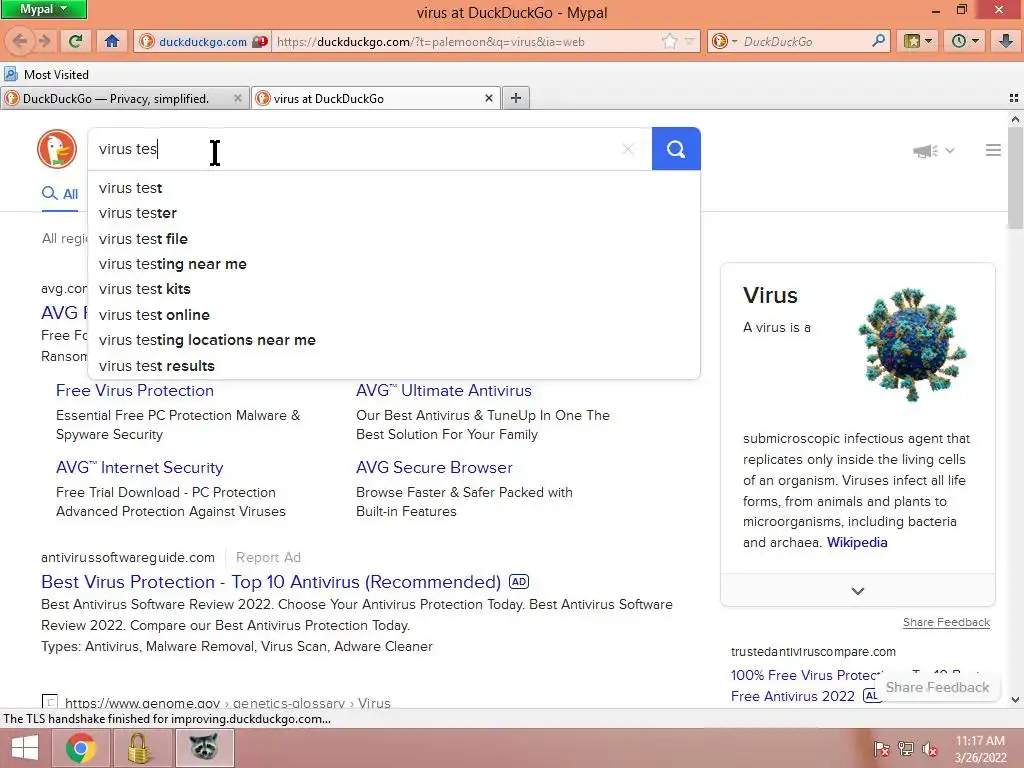Screen dimensions: 1024x768
Task: Bookmark this page with the star icon
Action: click(x=669, y=42)
